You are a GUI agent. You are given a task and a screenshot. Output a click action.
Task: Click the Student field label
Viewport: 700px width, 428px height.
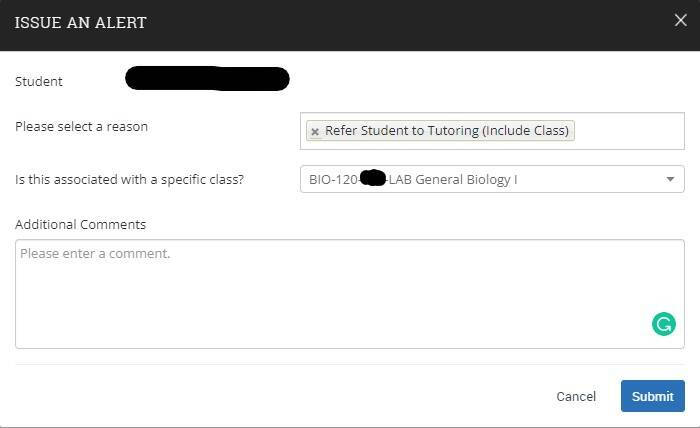point(39,81)
